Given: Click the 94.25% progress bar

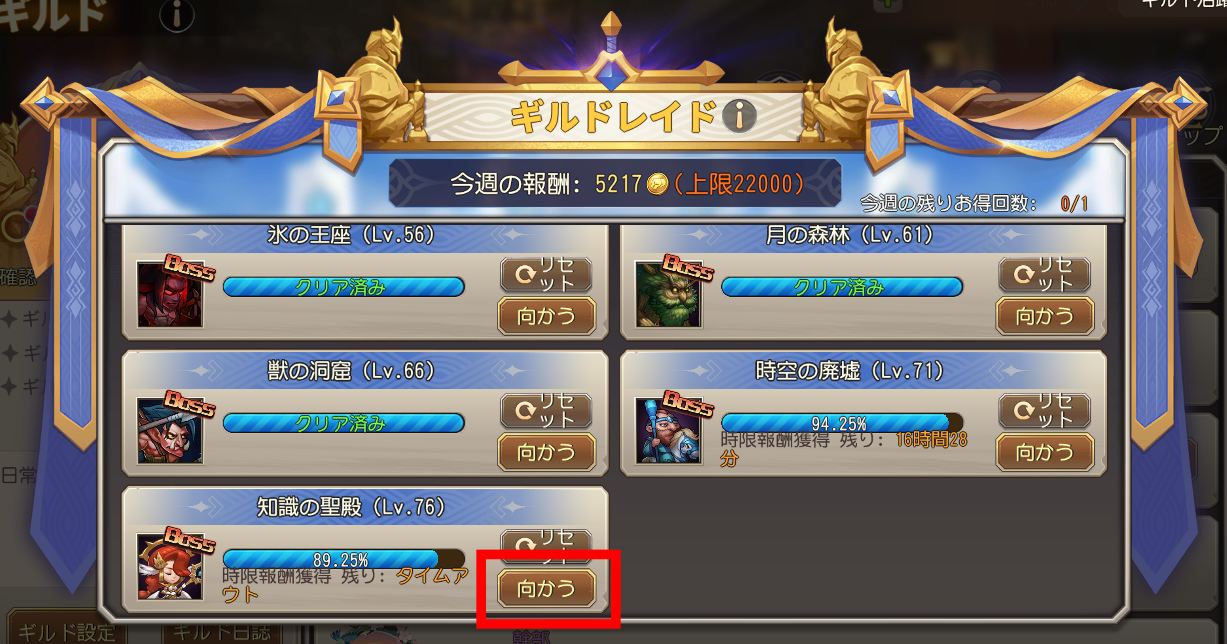Looking at the screenshot, I should [x=842, y=423].
